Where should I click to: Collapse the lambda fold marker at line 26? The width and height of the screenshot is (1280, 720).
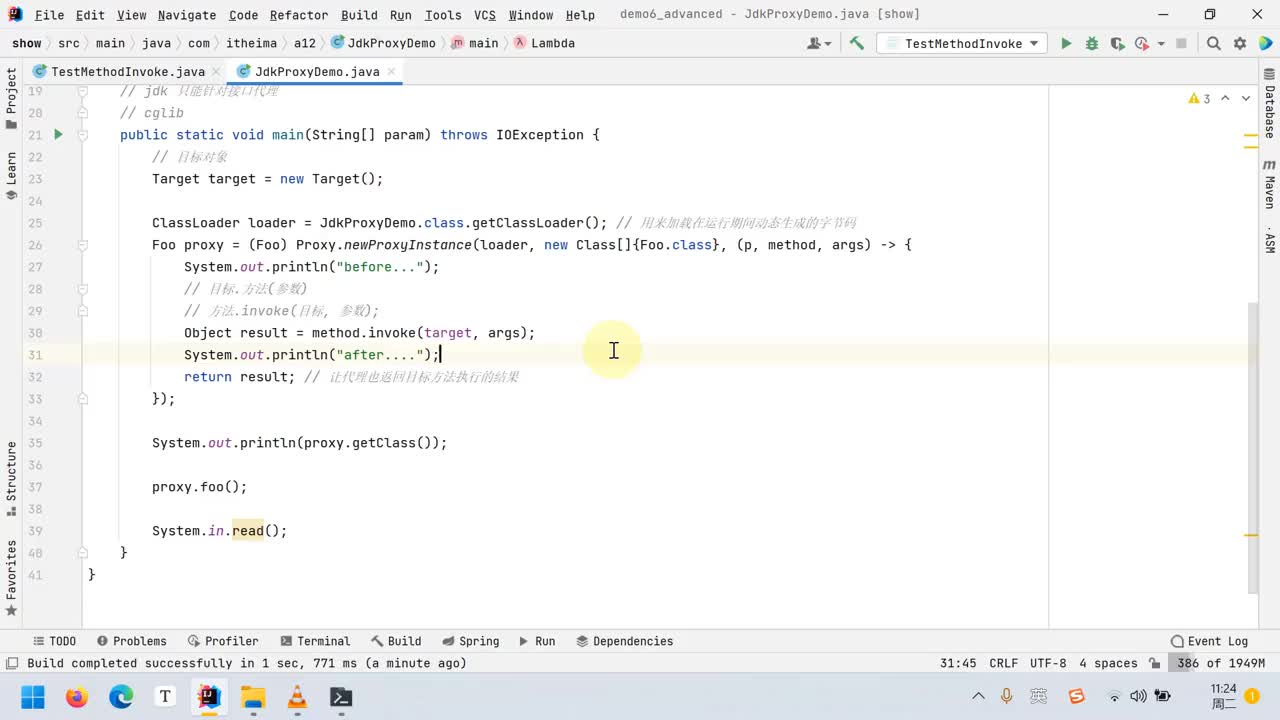point(83,245)
